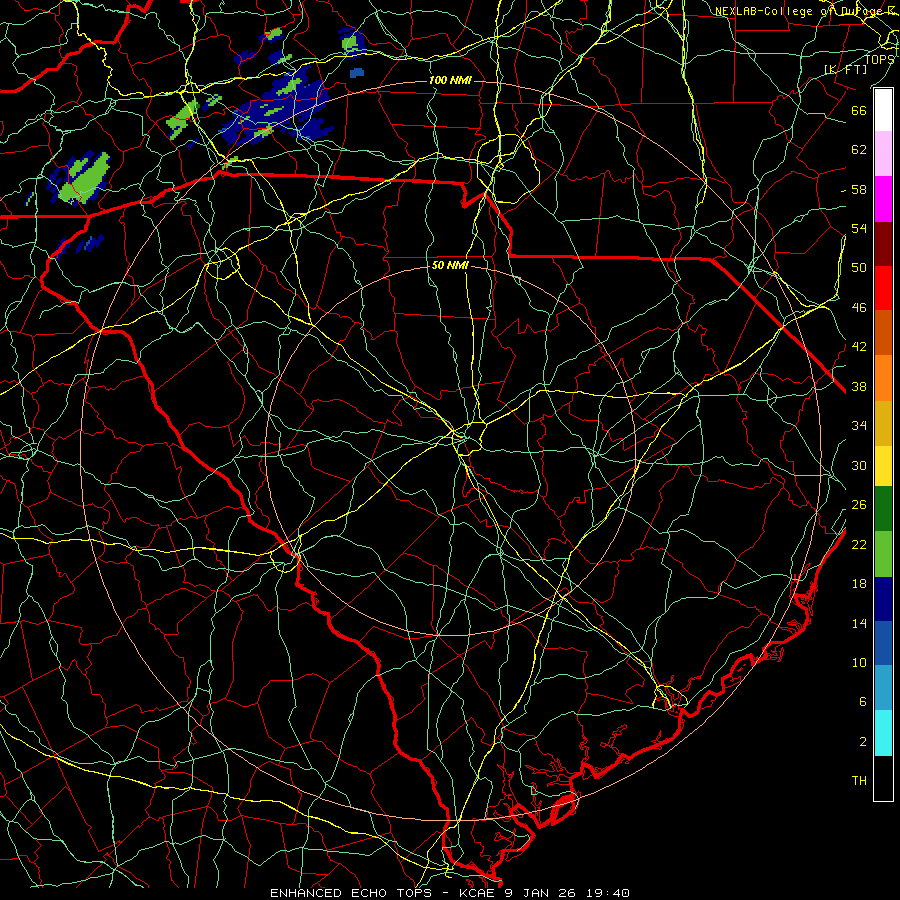
Task: Click the 50 NMI range ring label
Action: click(450, 265)
